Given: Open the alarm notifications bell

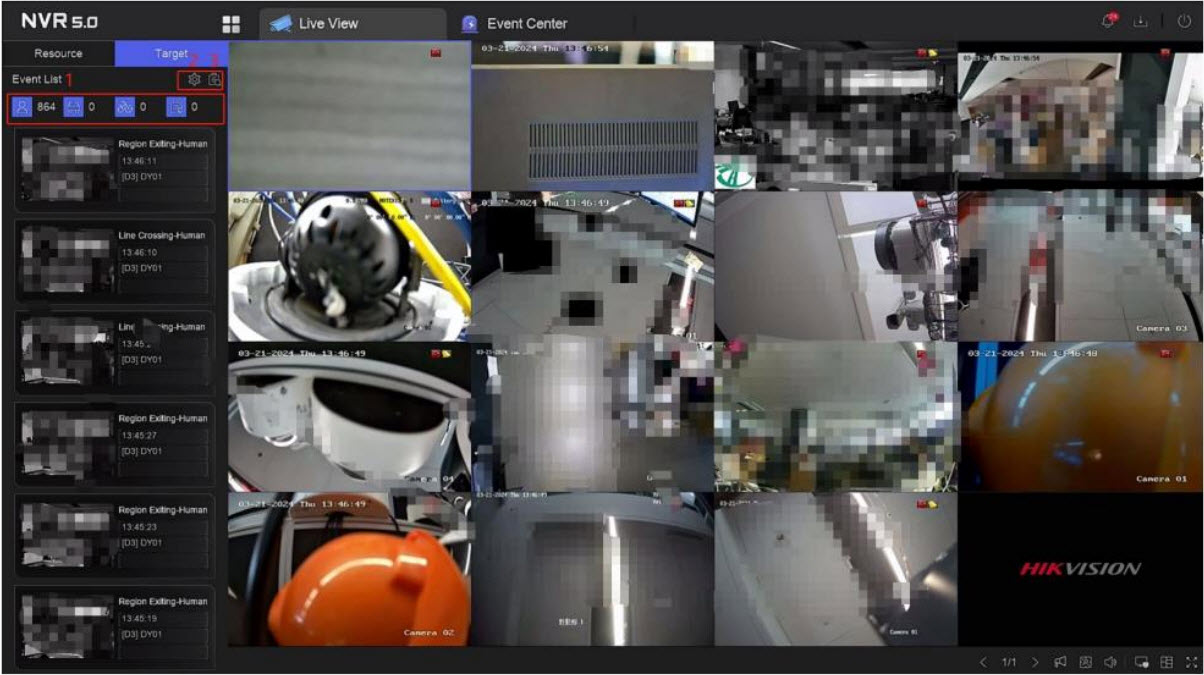Looking at the screenshot, I should 1108,23.
